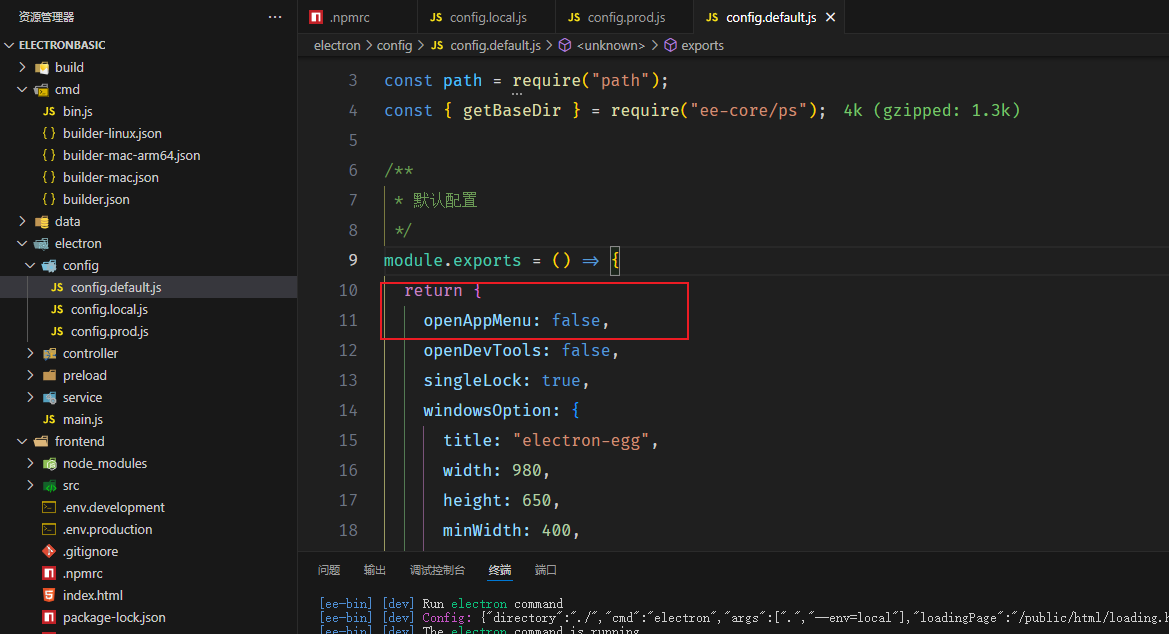Switch to the .npmrc editor tab
This screenshot has height=634, width=1169.
coord(357,16)
